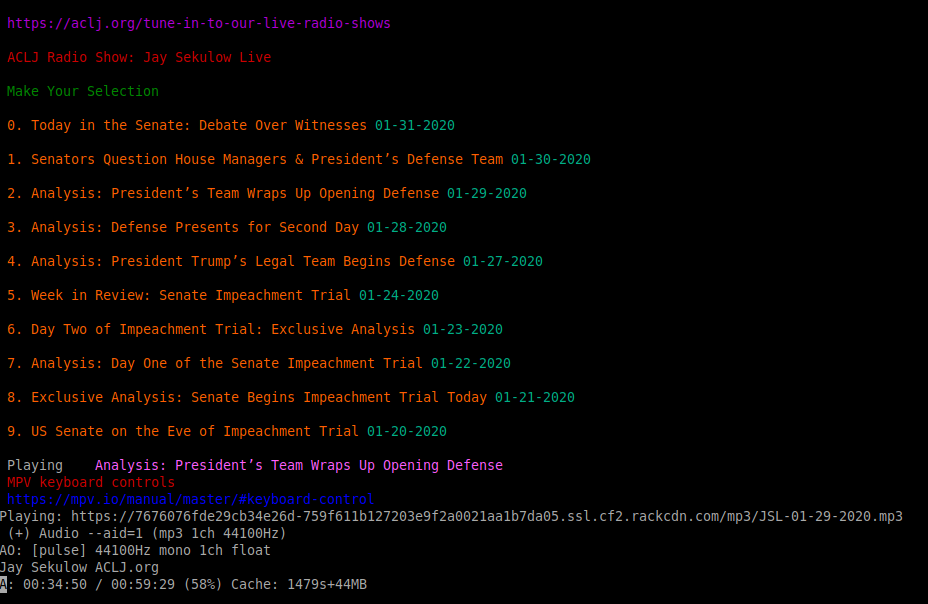Screen dimensions: 928x604
Task: Select item 0 'Today in the Senate: Debate Over Witnesses'
Action: point(187,125)
